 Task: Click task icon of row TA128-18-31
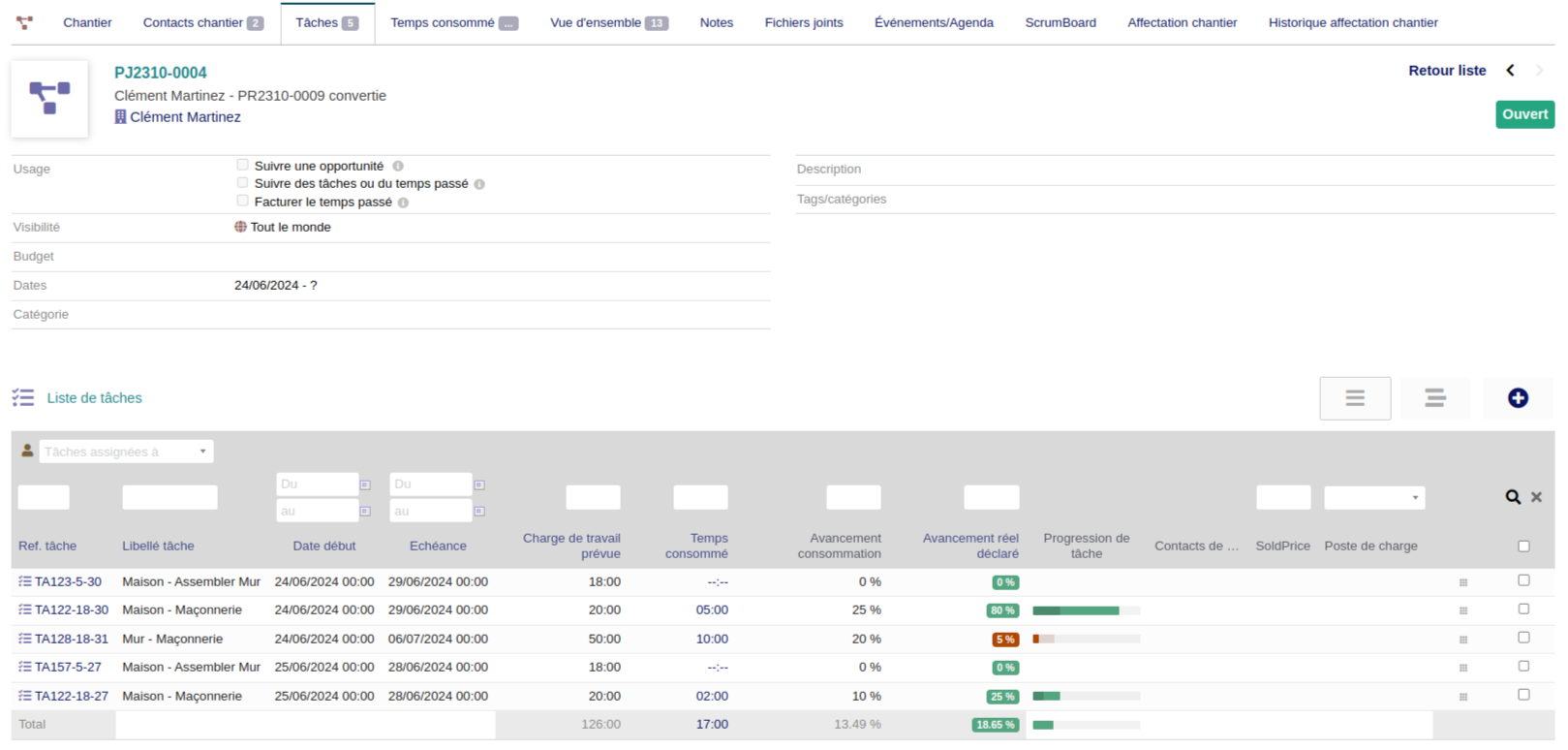pos(25,639)
